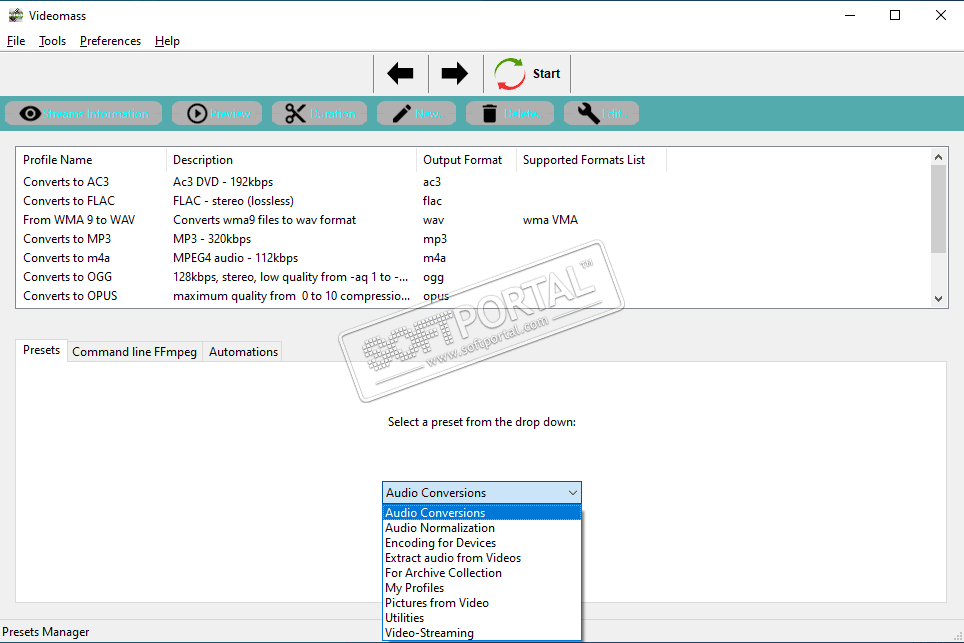Click the profile list scrollbar thumb
The height and width of the screenshot is (643, 964).
click(x=938, y=209)
